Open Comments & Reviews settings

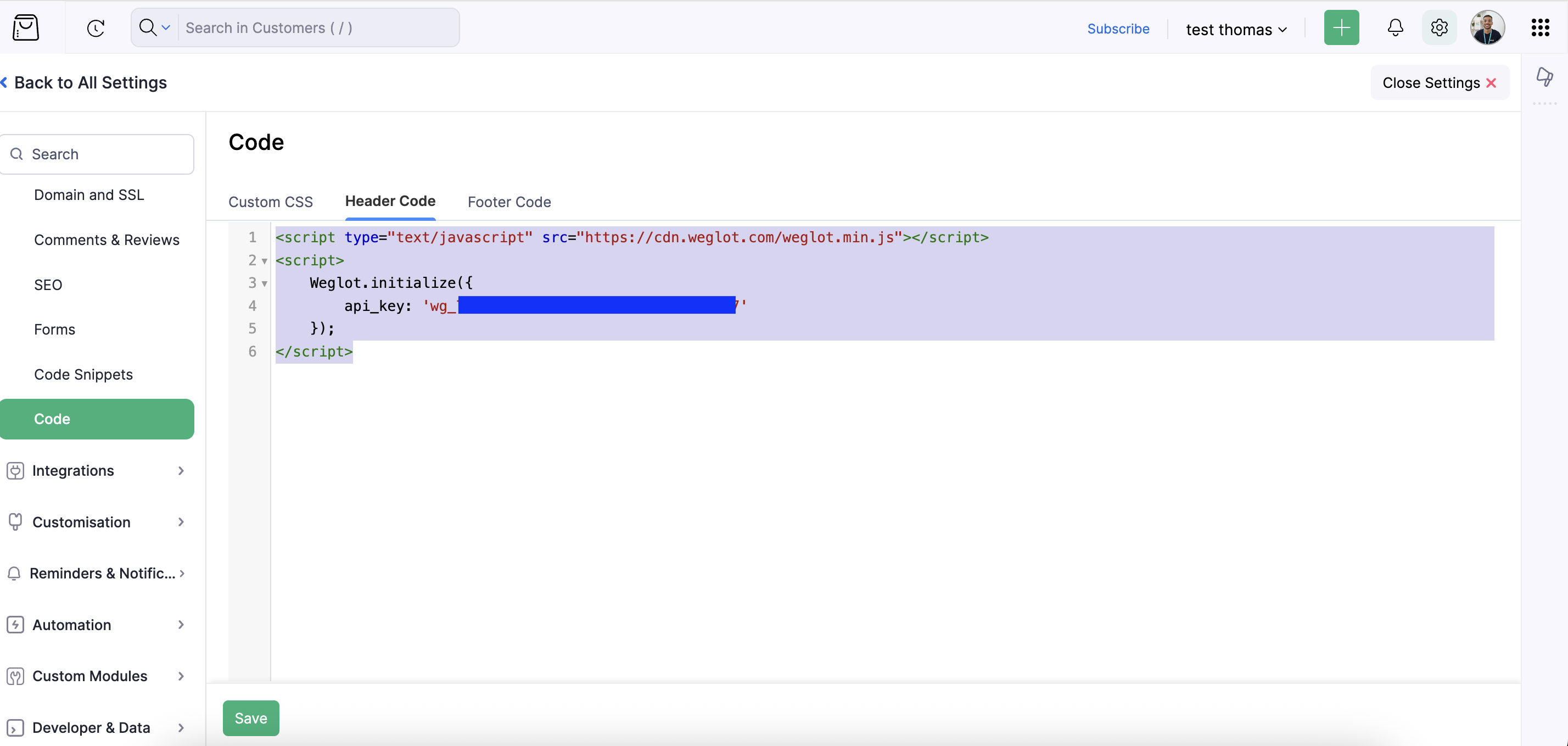tap(107, 240)
